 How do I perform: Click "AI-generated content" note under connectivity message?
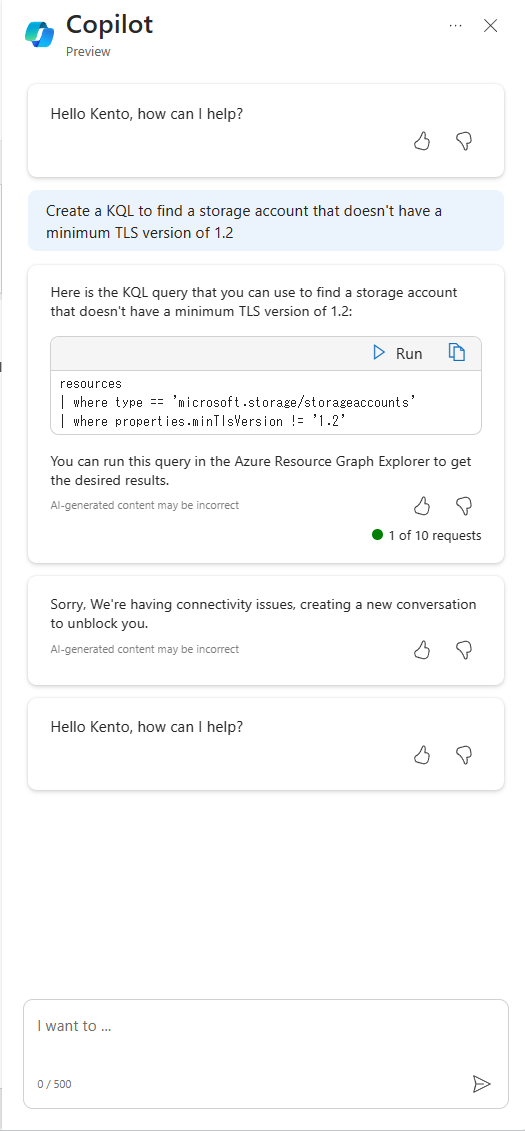tap(144, 649)
